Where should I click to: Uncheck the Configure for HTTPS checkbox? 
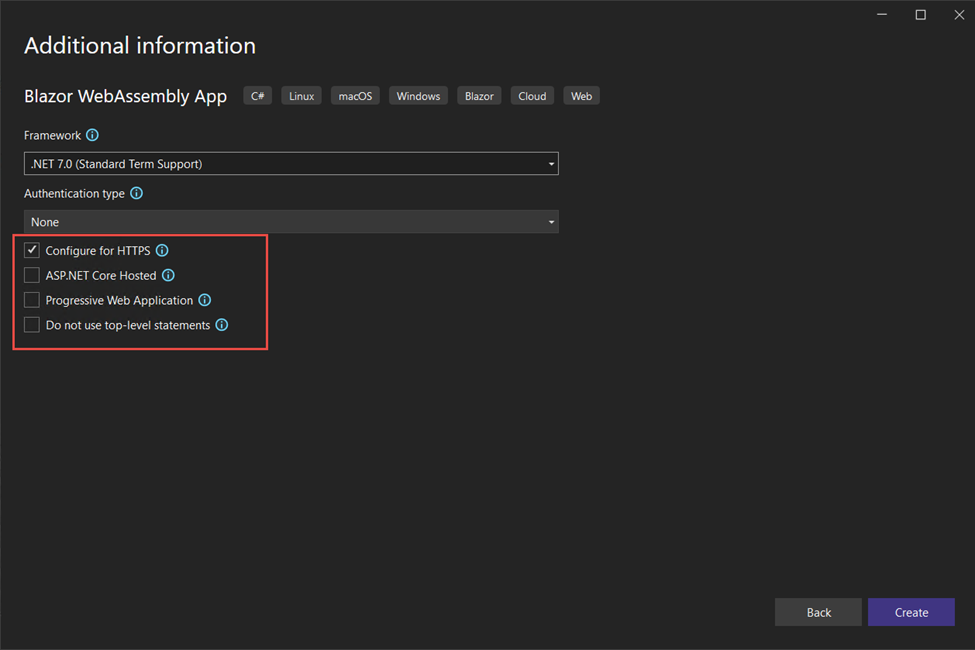pos(32,250)
